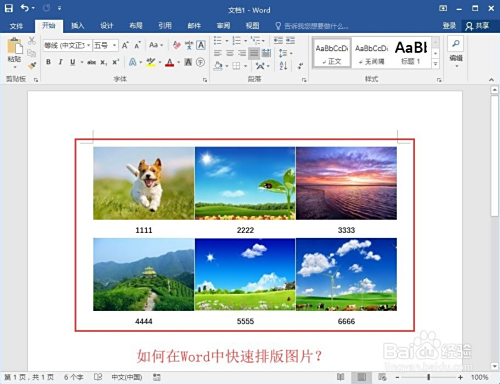Switch to Web Layout view icon
500x384 pixels.
tap(382, 377)
